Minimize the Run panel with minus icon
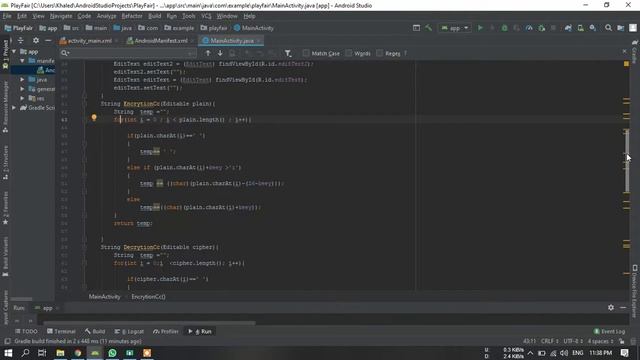Viewport: 640px width, 360px height. [623, 307]
